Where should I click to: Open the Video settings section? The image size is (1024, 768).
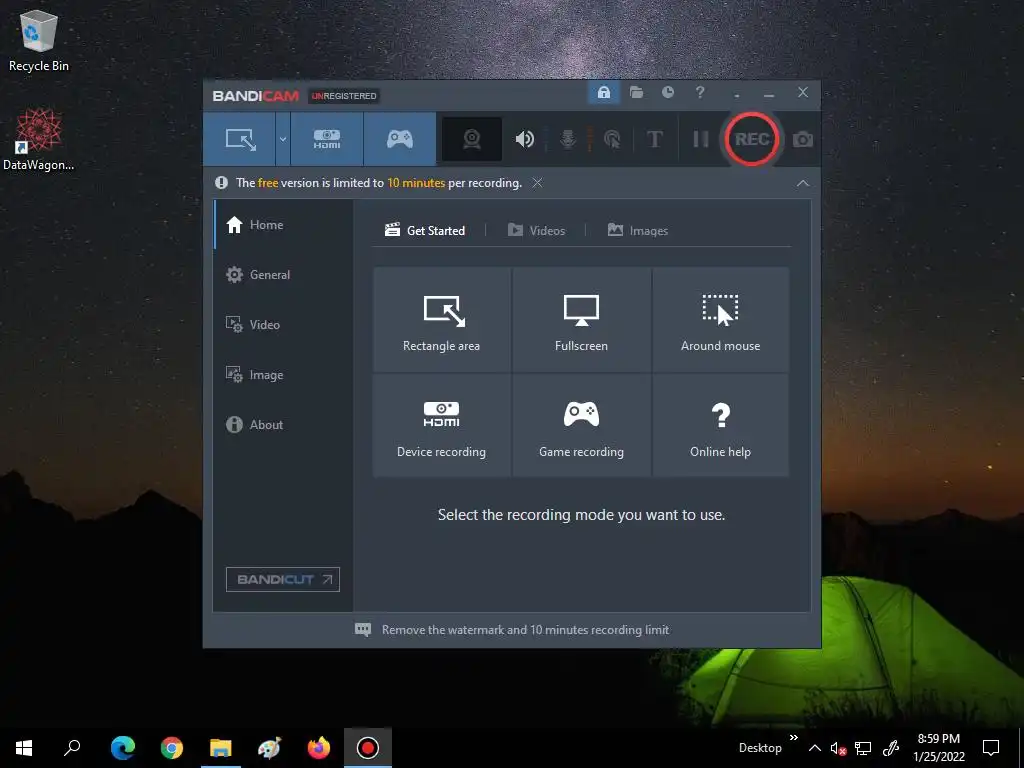283,325
